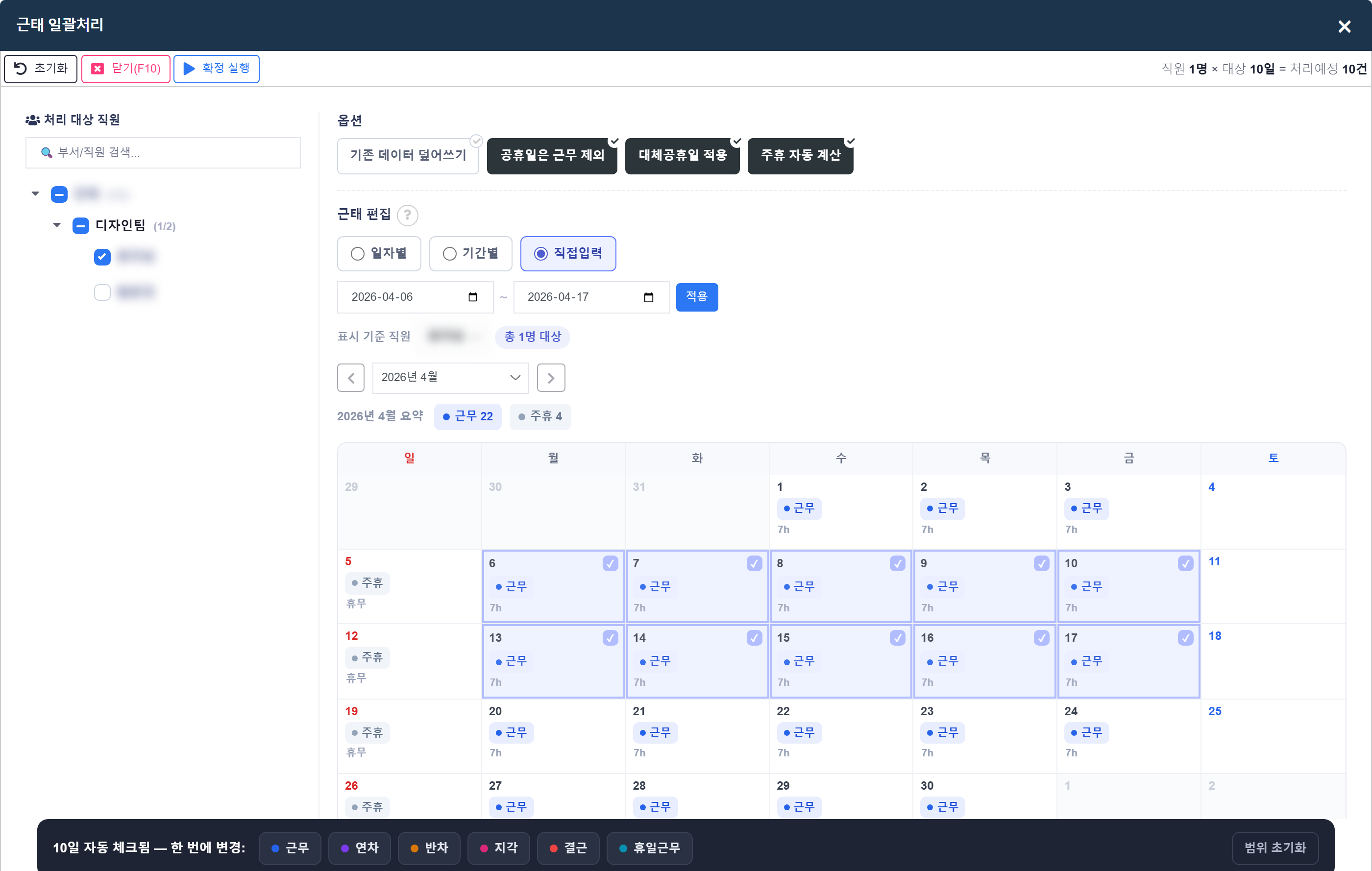Uncheck the April 10 day checkmark
The width and height of the screenshot is (1372, 871).
tap(1186, 563)
